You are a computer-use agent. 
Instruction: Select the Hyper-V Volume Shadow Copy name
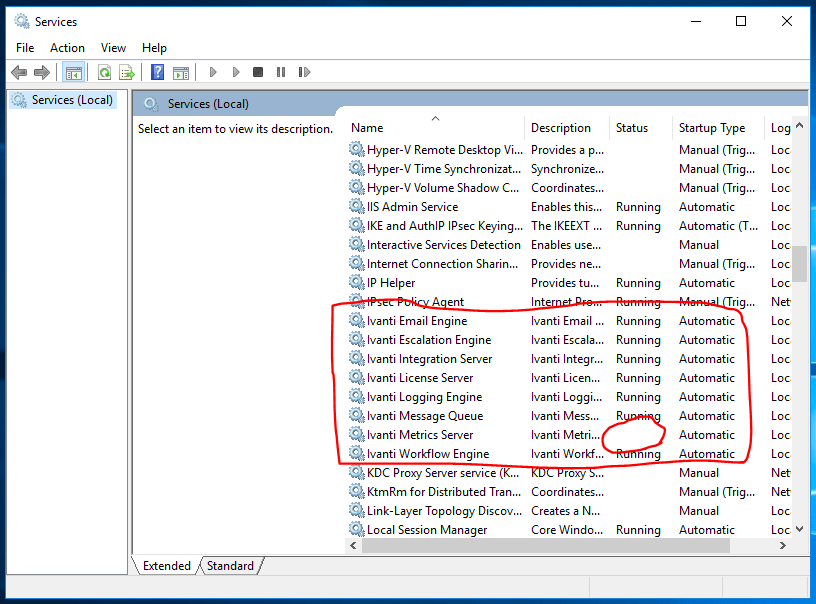(443, 187)
